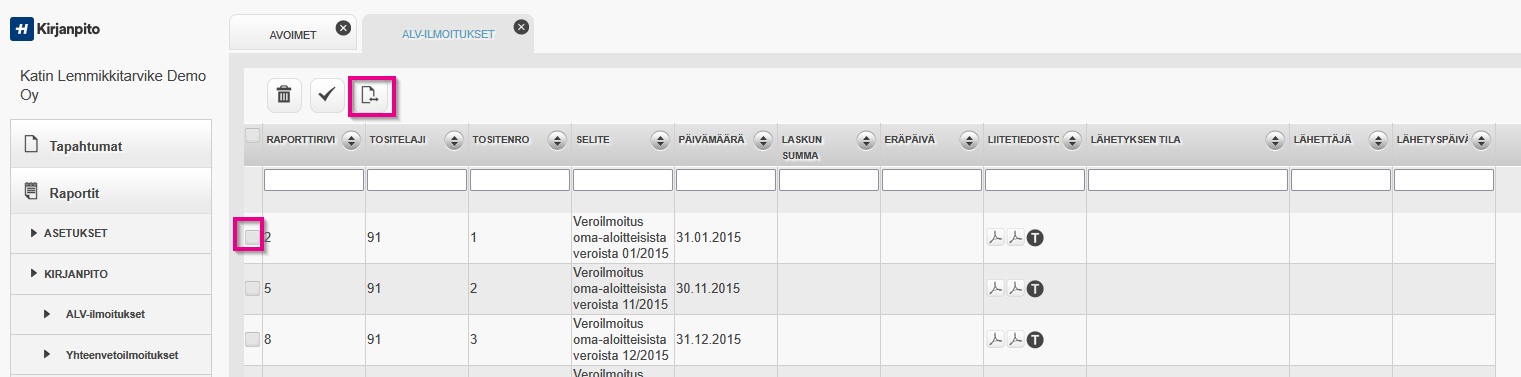Sort by the PÄIVÄMÄÄRÄ column arrows
This screenshot has width=1521, height=377.
763,141
